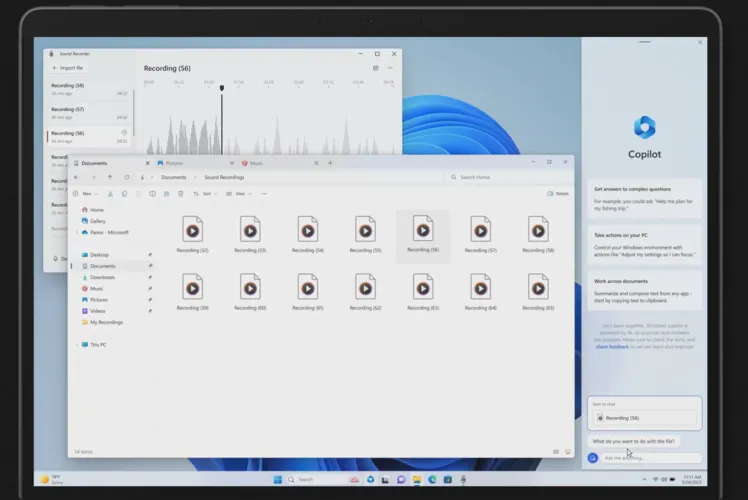Click the Windows Start button on taskbar
Viewport: 748px width, 500px height.
277,480
